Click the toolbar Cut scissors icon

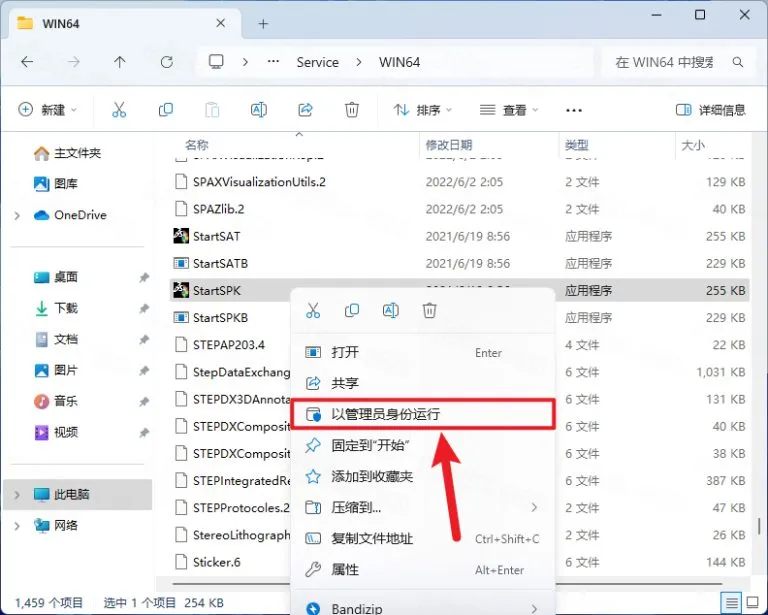(x=119, y=110)
